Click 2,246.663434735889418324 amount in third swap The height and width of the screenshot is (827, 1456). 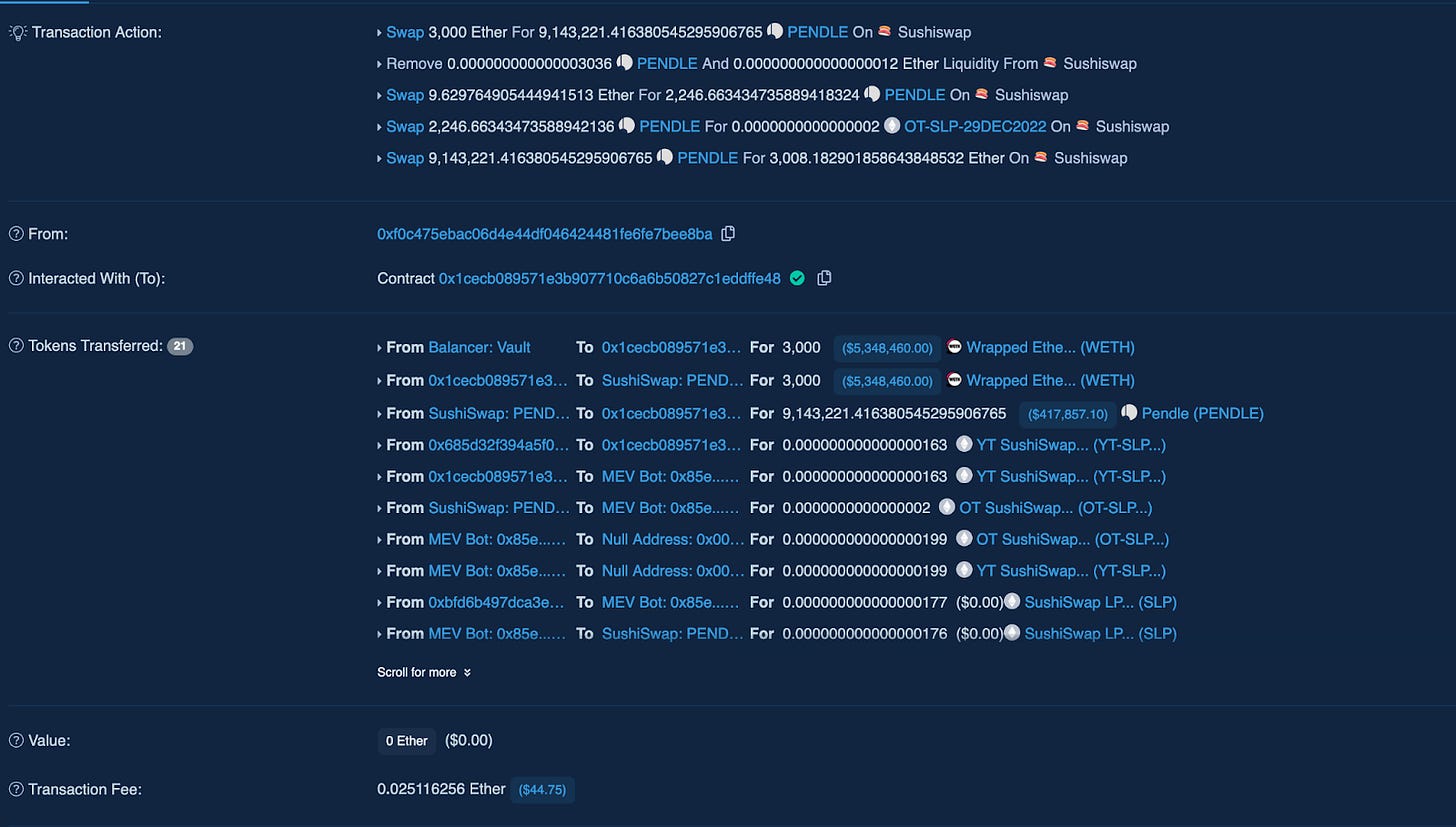point(762,95)
